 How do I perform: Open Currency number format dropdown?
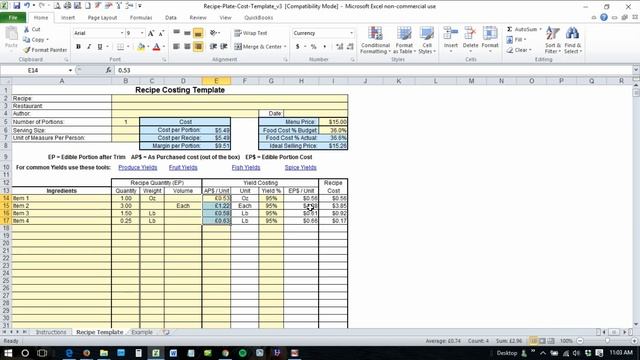pyautogui.click(x=351, y=33)
